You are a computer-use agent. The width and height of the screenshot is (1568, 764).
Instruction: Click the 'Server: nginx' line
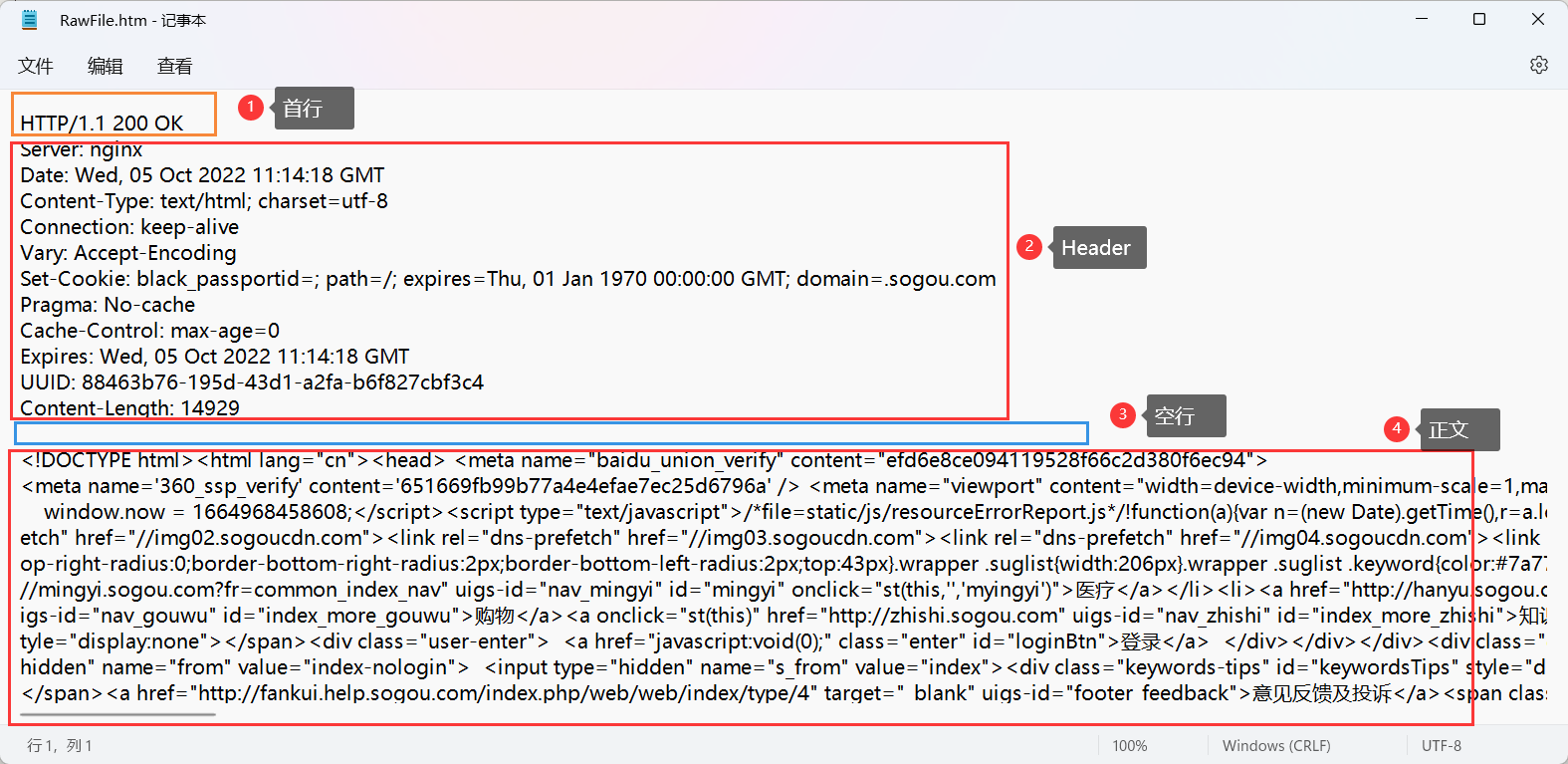82,150
